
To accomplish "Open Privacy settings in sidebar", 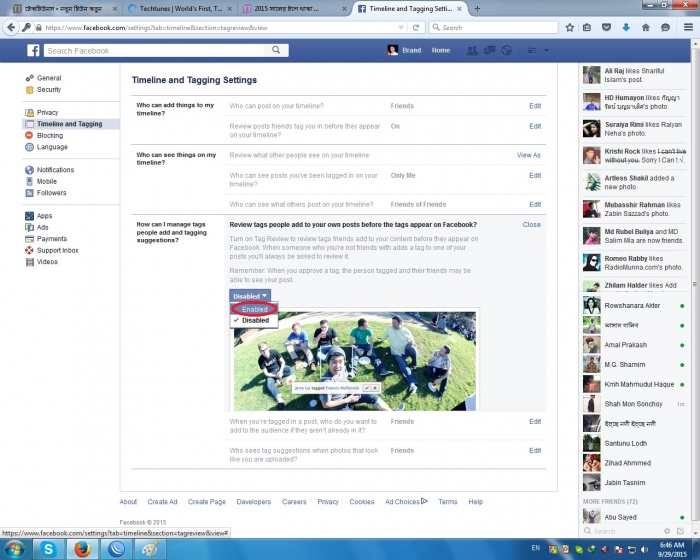I will coord(47,113).
